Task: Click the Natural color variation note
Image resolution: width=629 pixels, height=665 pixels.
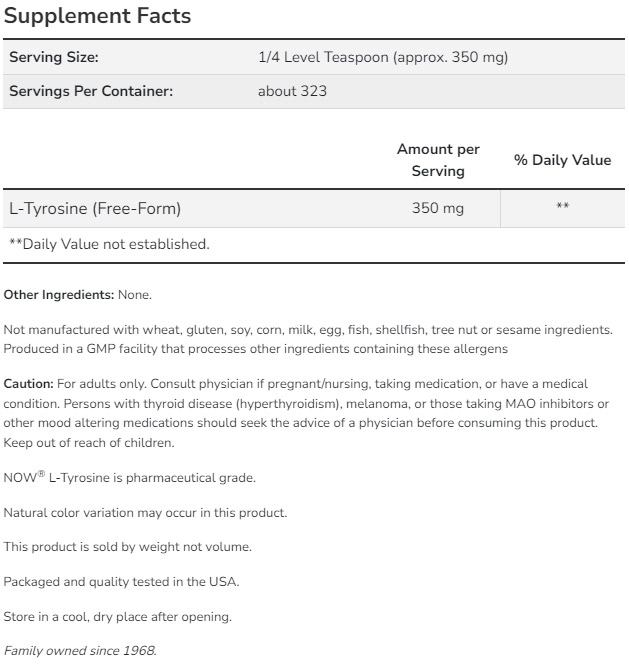Action: click(x=145, y=513)
